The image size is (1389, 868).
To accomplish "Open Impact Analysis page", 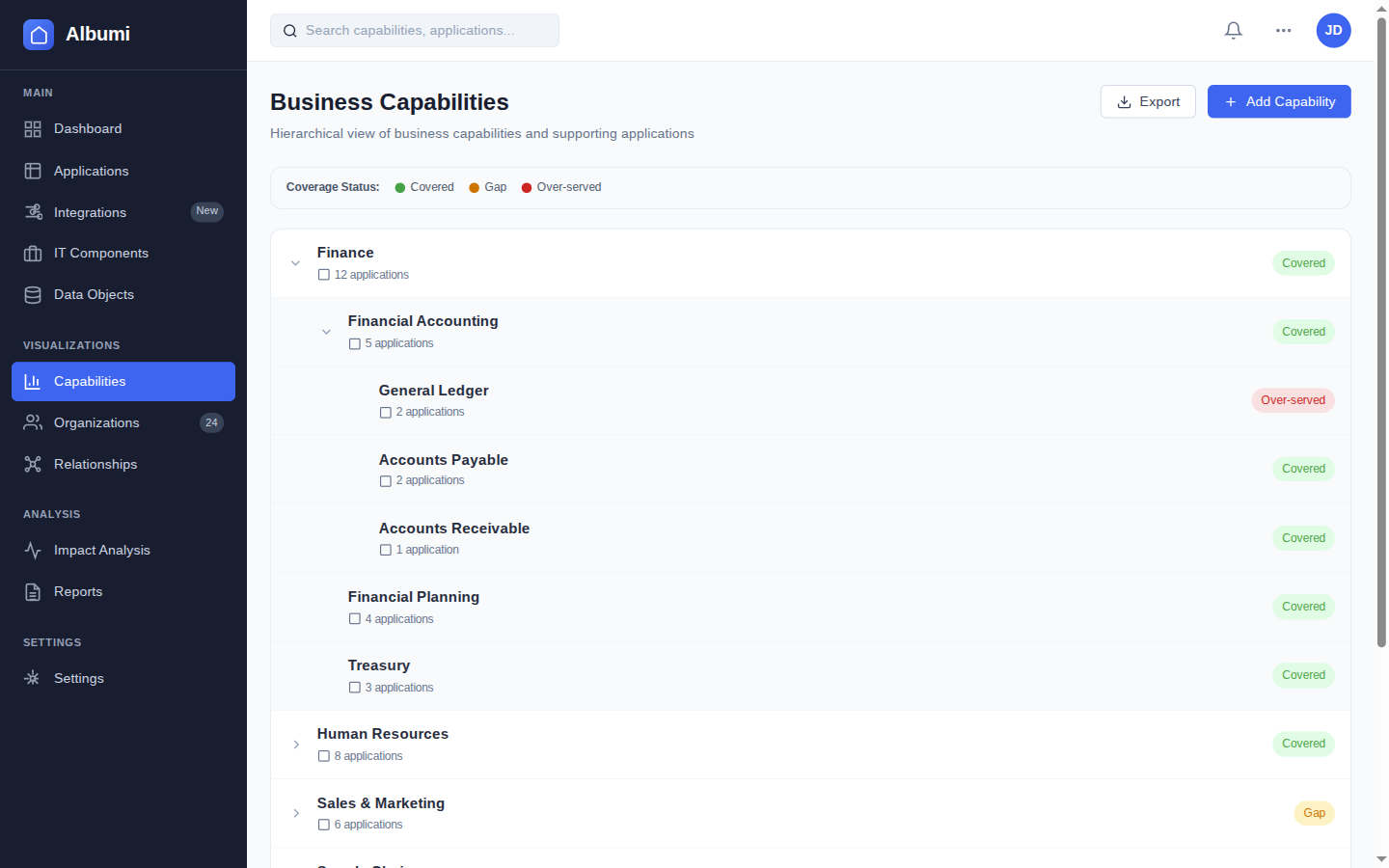I will pyautogui.click(x=101, y=551).
